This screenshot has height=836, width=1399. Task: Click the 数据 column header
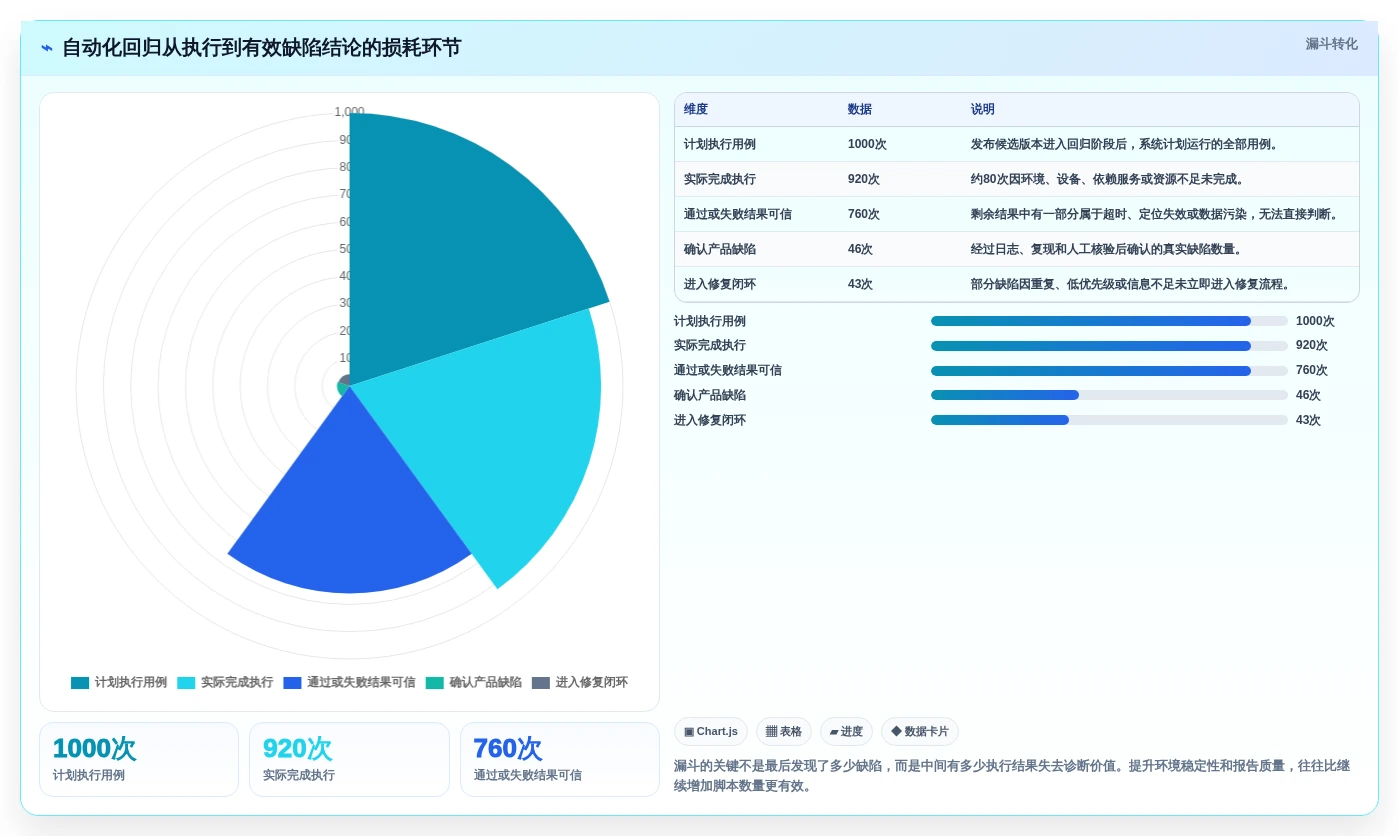pos(860,110)
